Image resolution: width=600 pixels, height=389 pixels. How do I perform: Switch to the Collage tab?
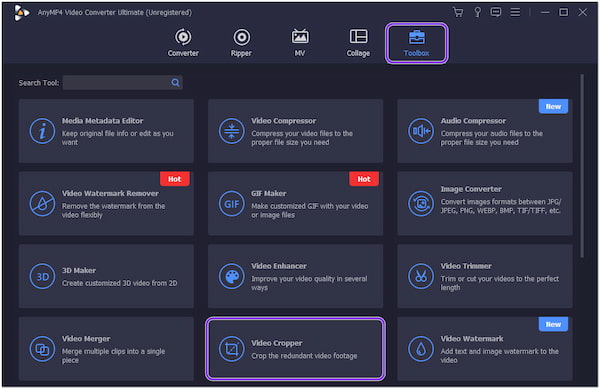358,43
